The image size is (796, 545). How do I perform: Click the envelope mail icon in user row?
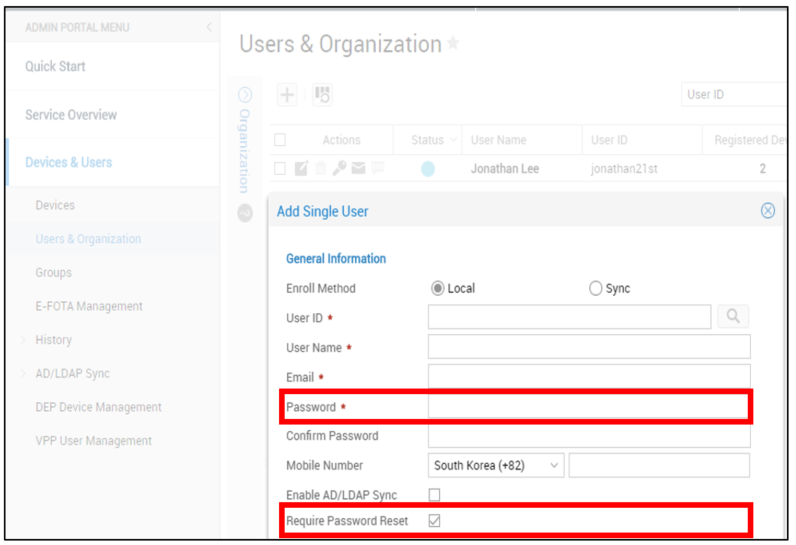tap(358, 168)
